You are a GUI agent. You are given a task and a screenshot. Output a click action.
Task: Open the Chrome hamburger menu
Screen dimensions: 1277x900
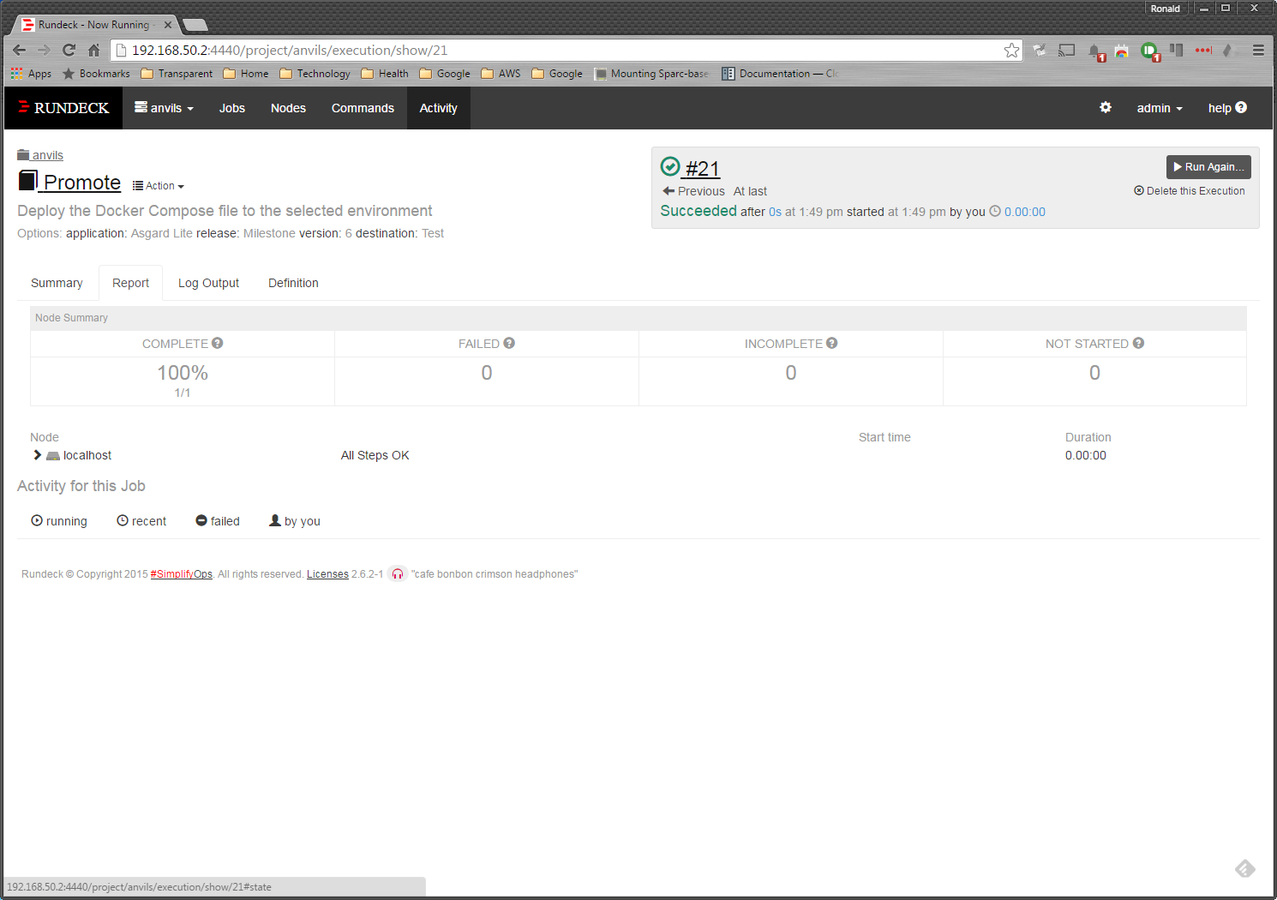[1258, 50]
